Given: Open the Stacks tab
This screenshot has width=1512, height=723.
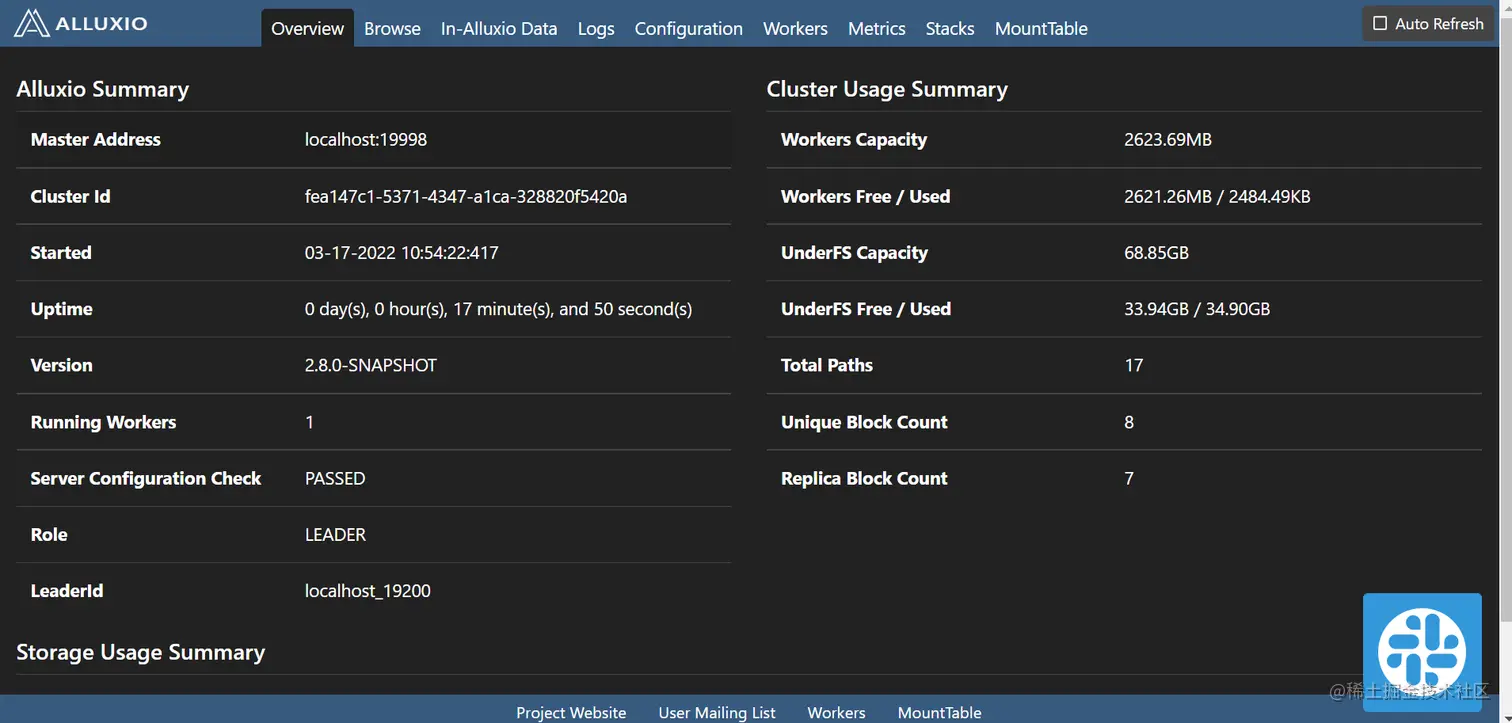Looking at the screenshot, I should 949,29.
